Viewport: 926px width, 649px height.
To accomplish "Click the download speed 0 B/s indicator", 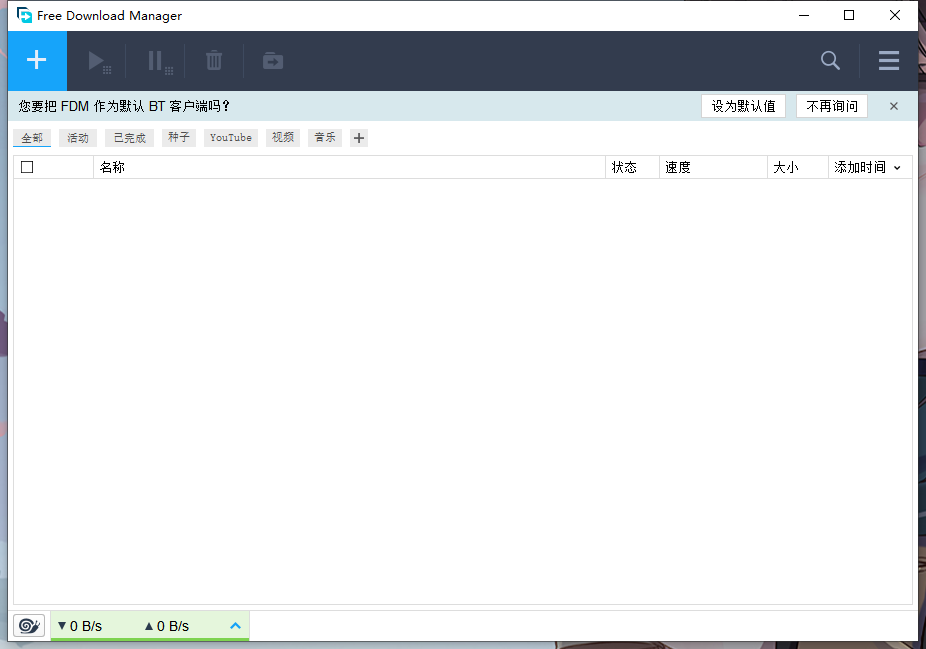I will coord(80,626).
